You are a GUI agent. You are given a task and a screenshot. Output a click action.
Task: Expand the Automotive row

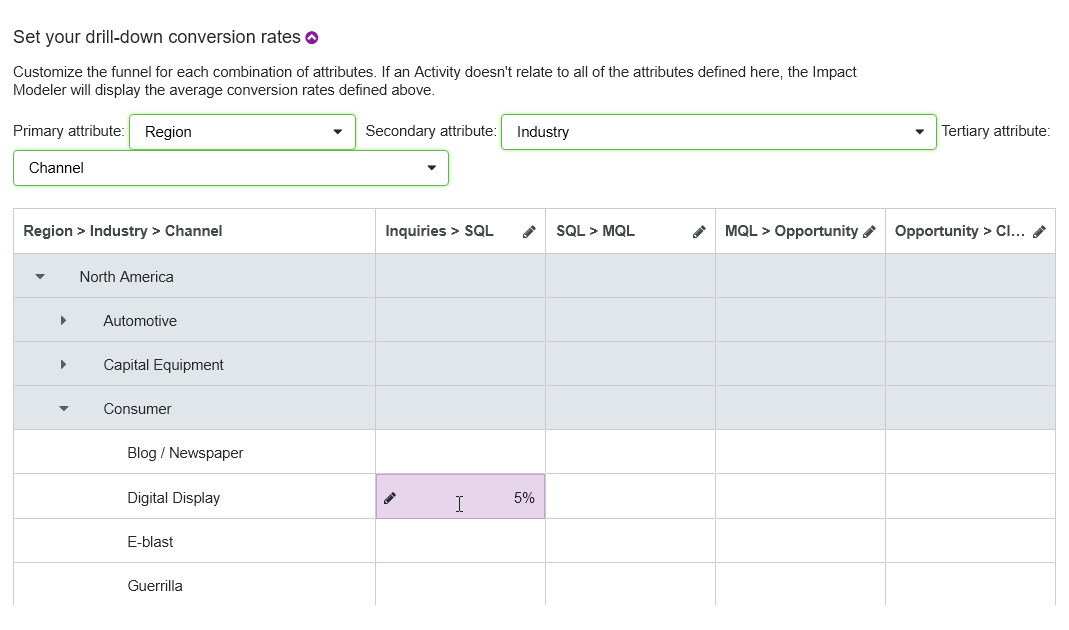click(x=63, y=321)
